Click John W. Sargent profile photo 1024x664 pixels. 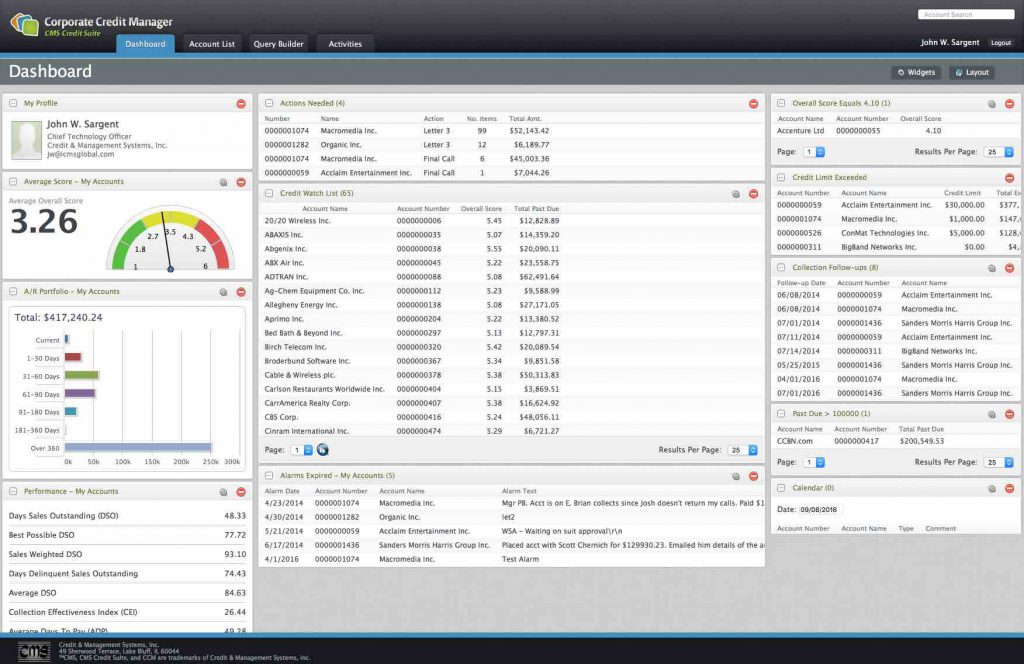pyautogui.click(x=27, y=140)
